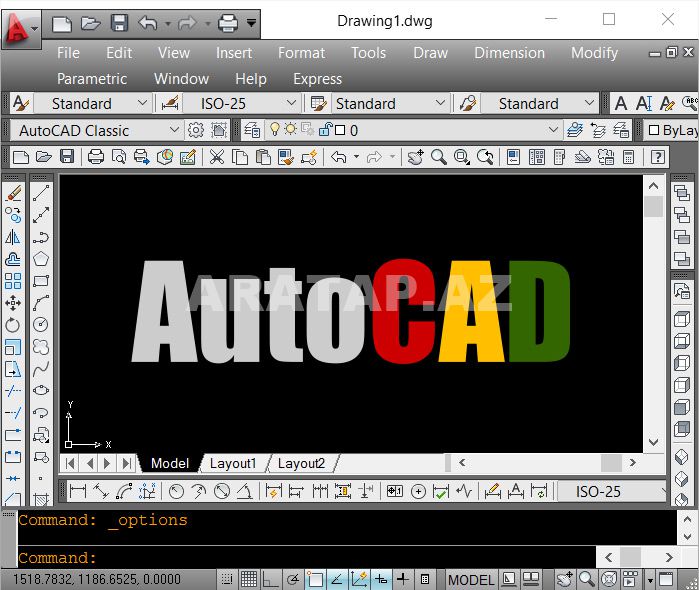Viewport: 699px width, 590px height.
Task: Open the Layer Properties Manager
Action: click(x=252, y=130)
